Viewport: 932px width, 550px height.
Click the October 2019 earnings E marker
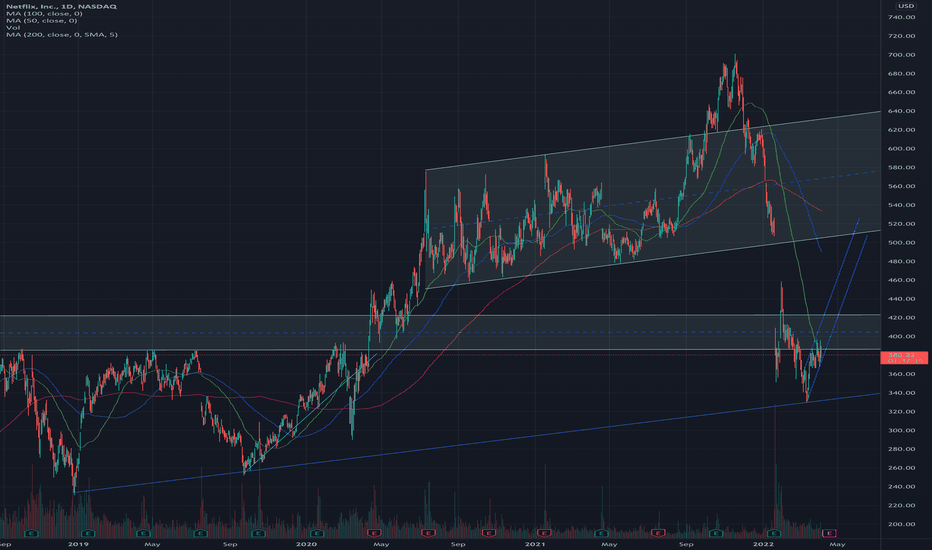[257, 533]
